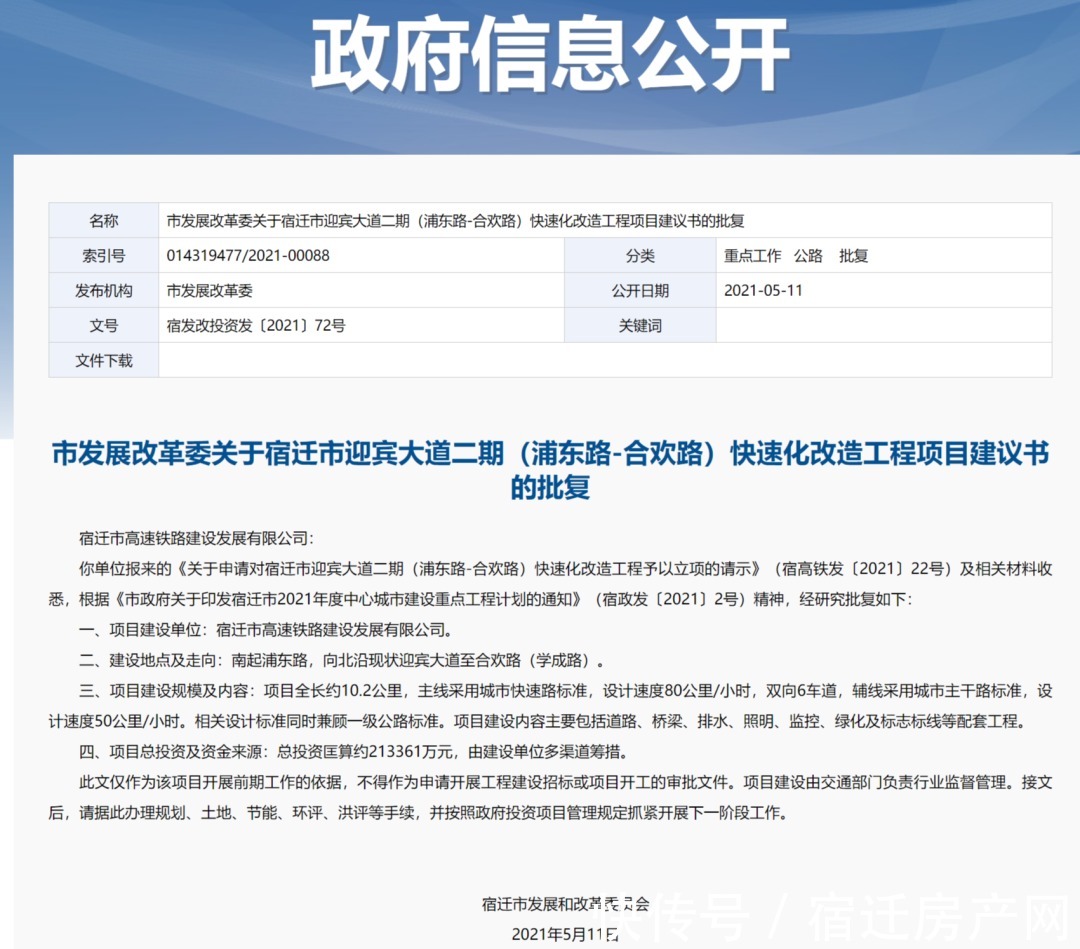This screenshot has height=949, width=1080.
Task: Click the 公路 category value
Action: tap(808, 256)
